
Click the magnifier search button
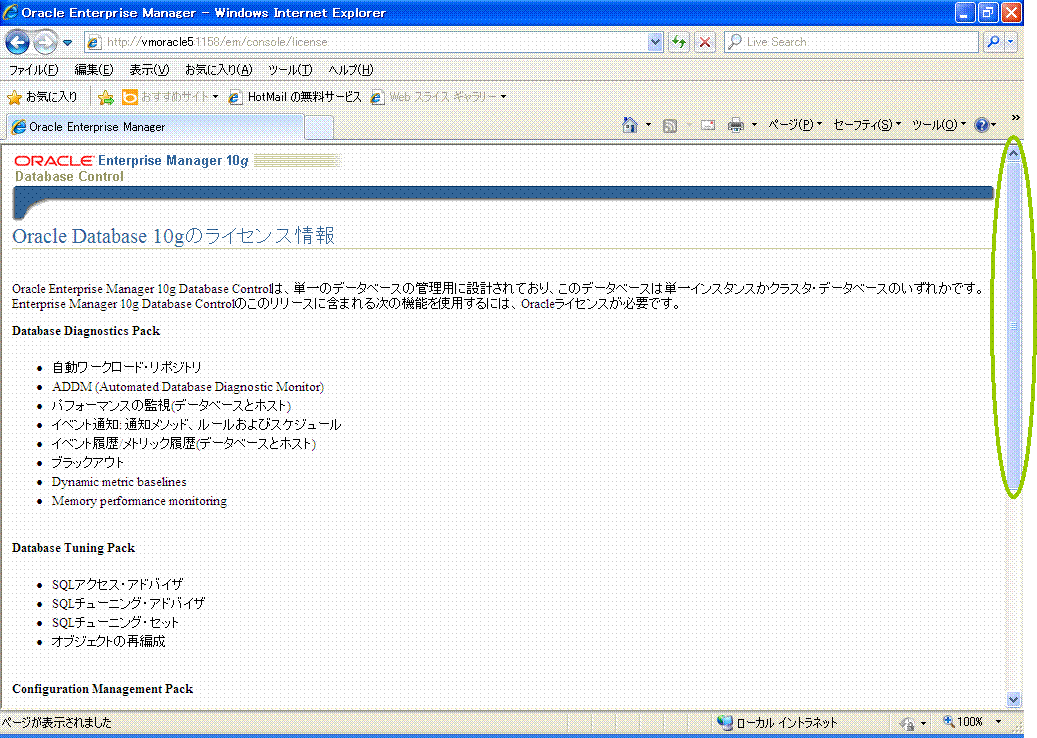993,42
